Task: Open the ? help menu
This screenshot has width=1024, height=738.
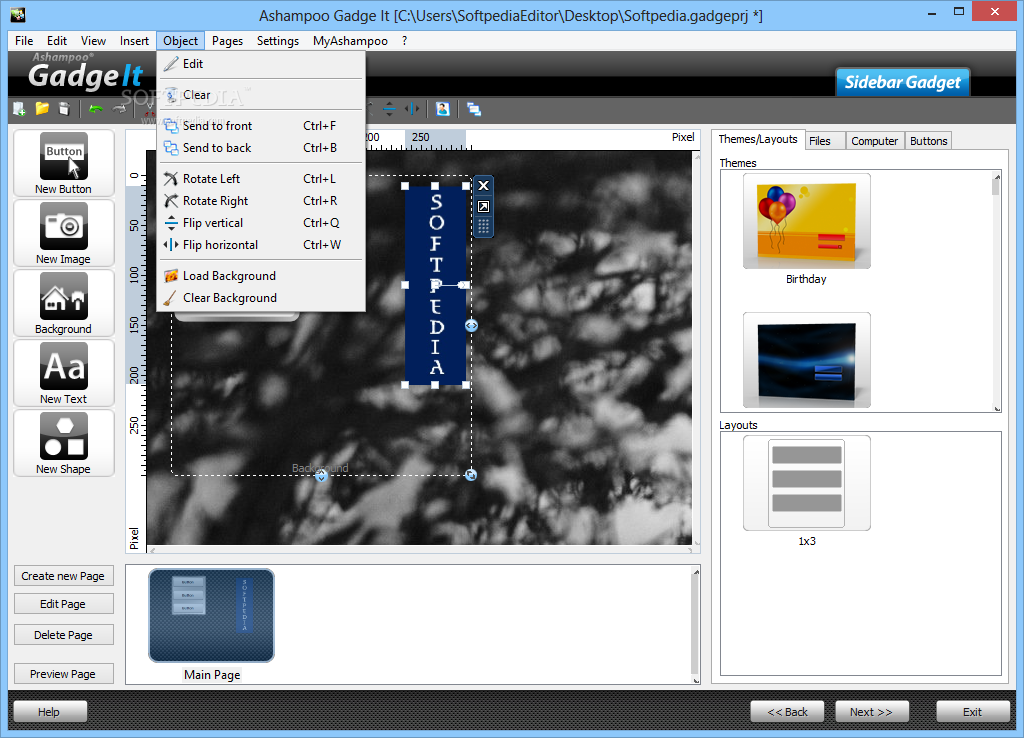Action: (x=404, y=40)
